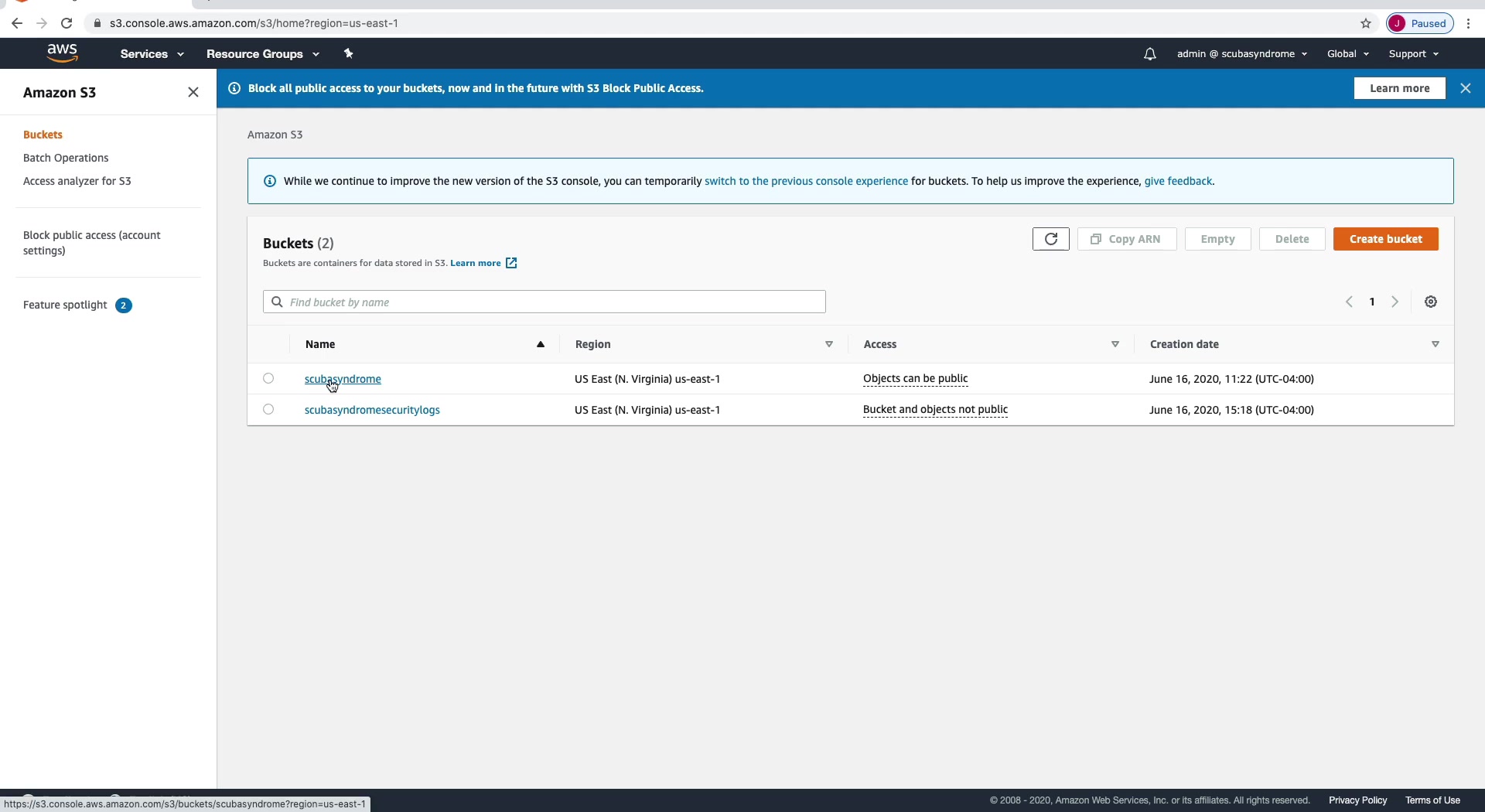
Task: Click creation date June 16, 2020, 15:18
Action: 1231,410
